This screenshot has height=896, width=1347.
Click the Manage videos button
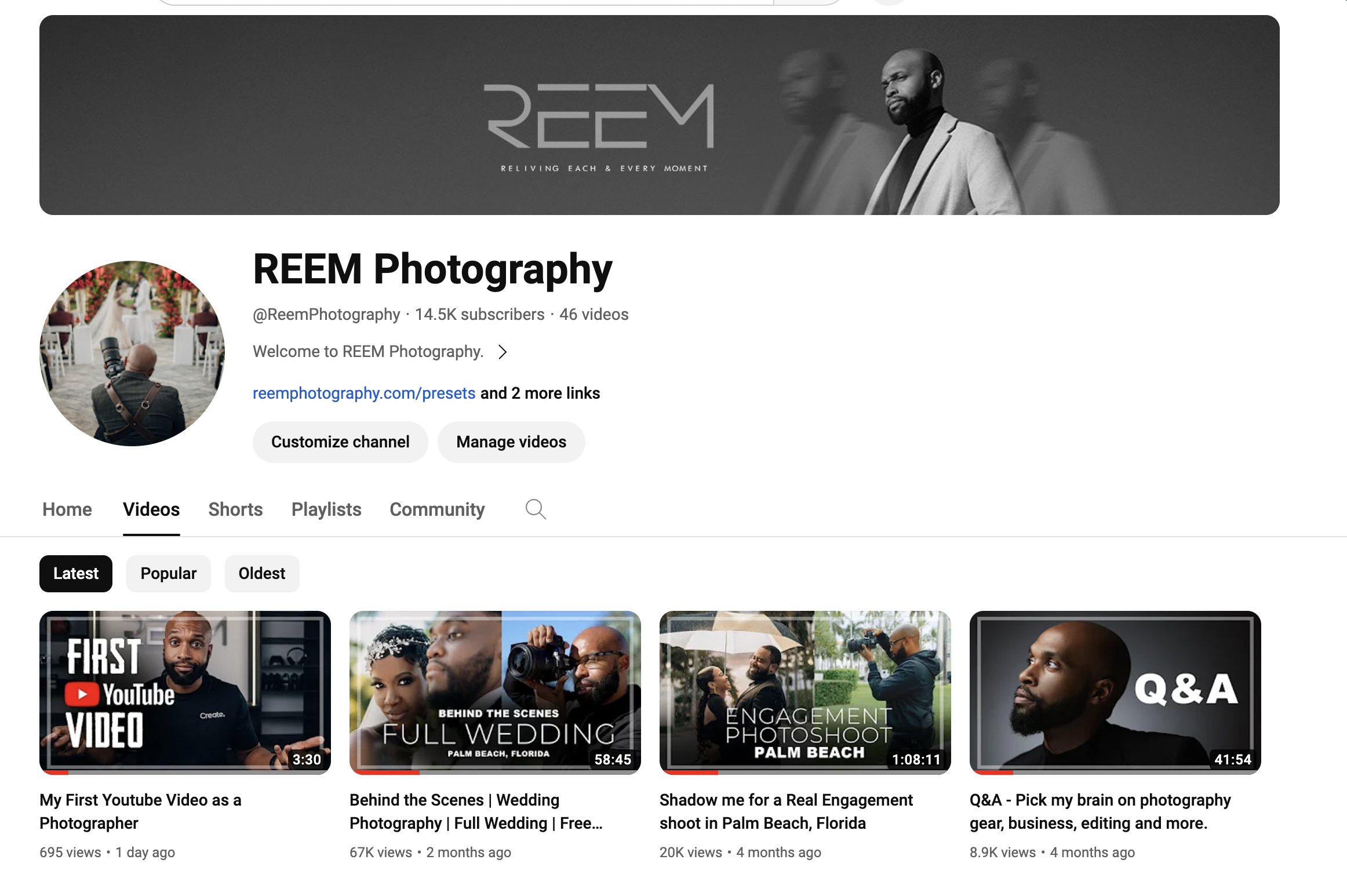point(511,442)
